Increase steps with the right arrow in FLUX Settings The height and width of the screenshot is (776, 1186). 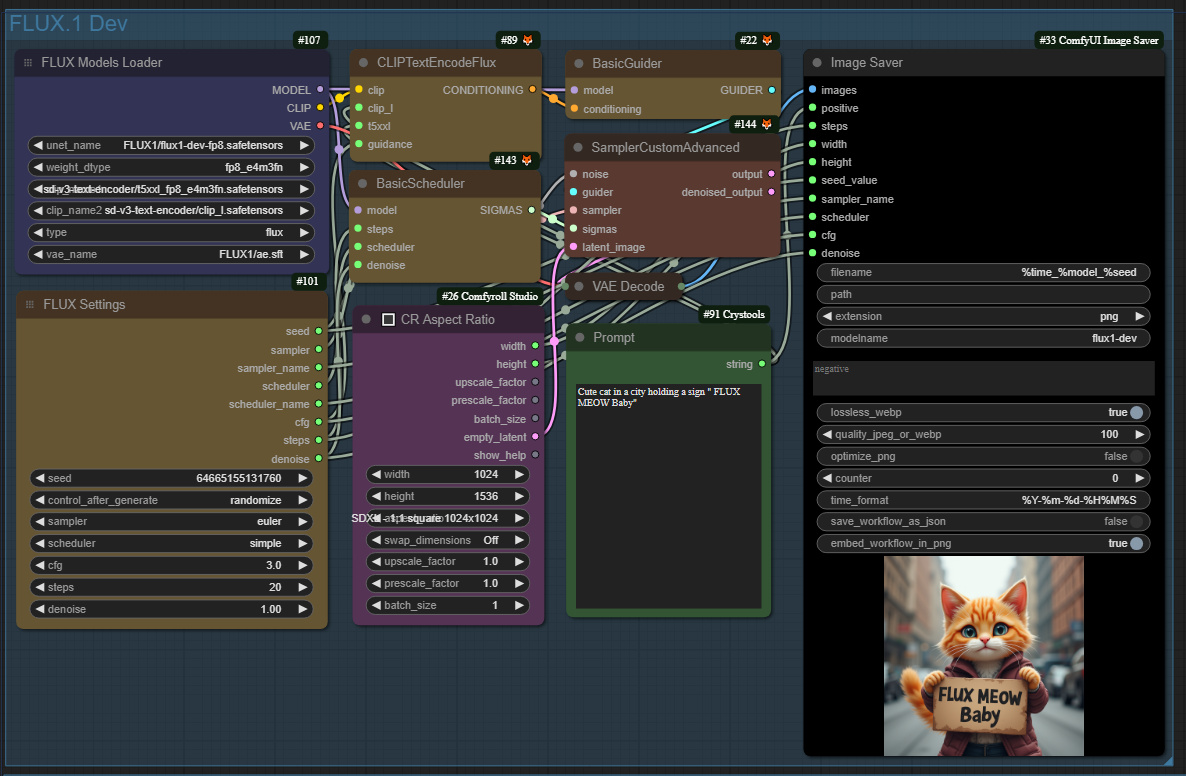point(303,587)
